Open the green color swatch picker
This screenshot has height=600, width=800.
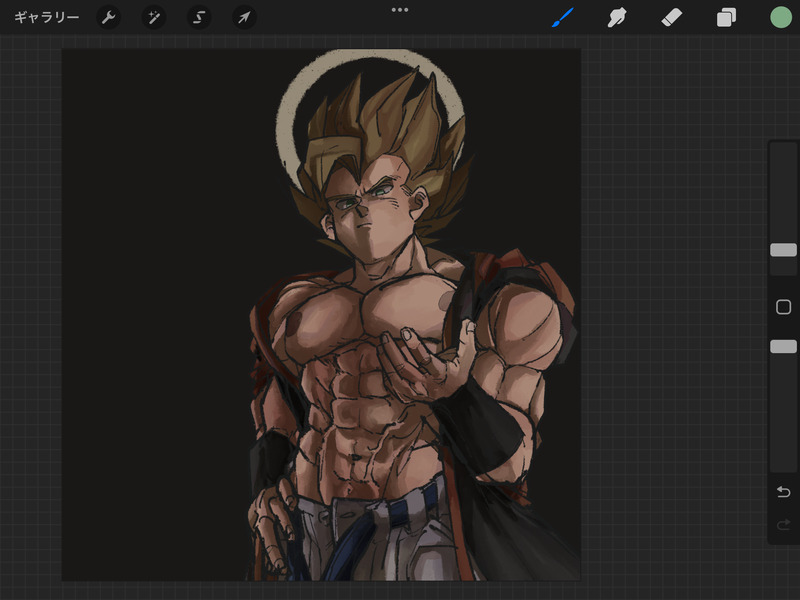tap(781, 17)
